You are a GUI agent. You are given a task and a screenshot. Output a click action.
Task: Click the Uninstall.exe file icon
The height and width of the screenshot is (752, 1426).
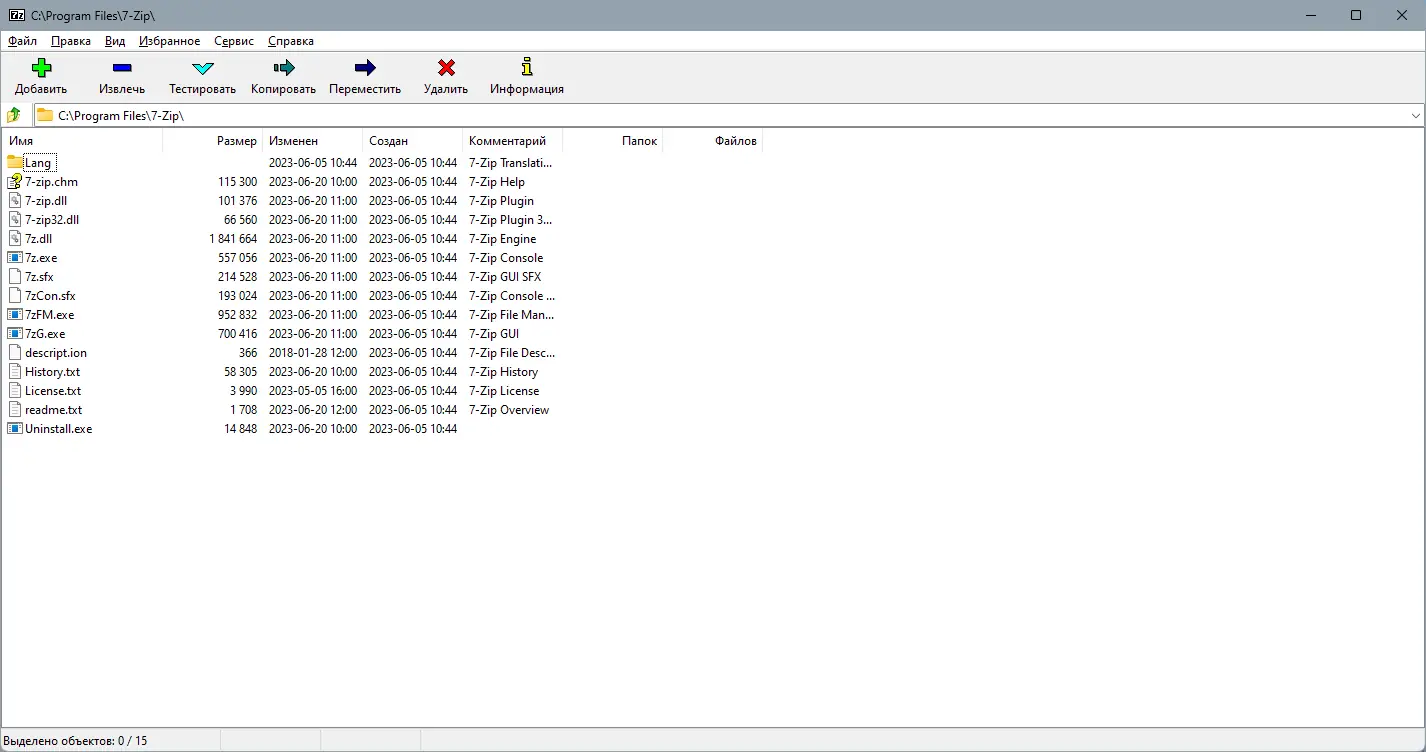pos(15,428)
